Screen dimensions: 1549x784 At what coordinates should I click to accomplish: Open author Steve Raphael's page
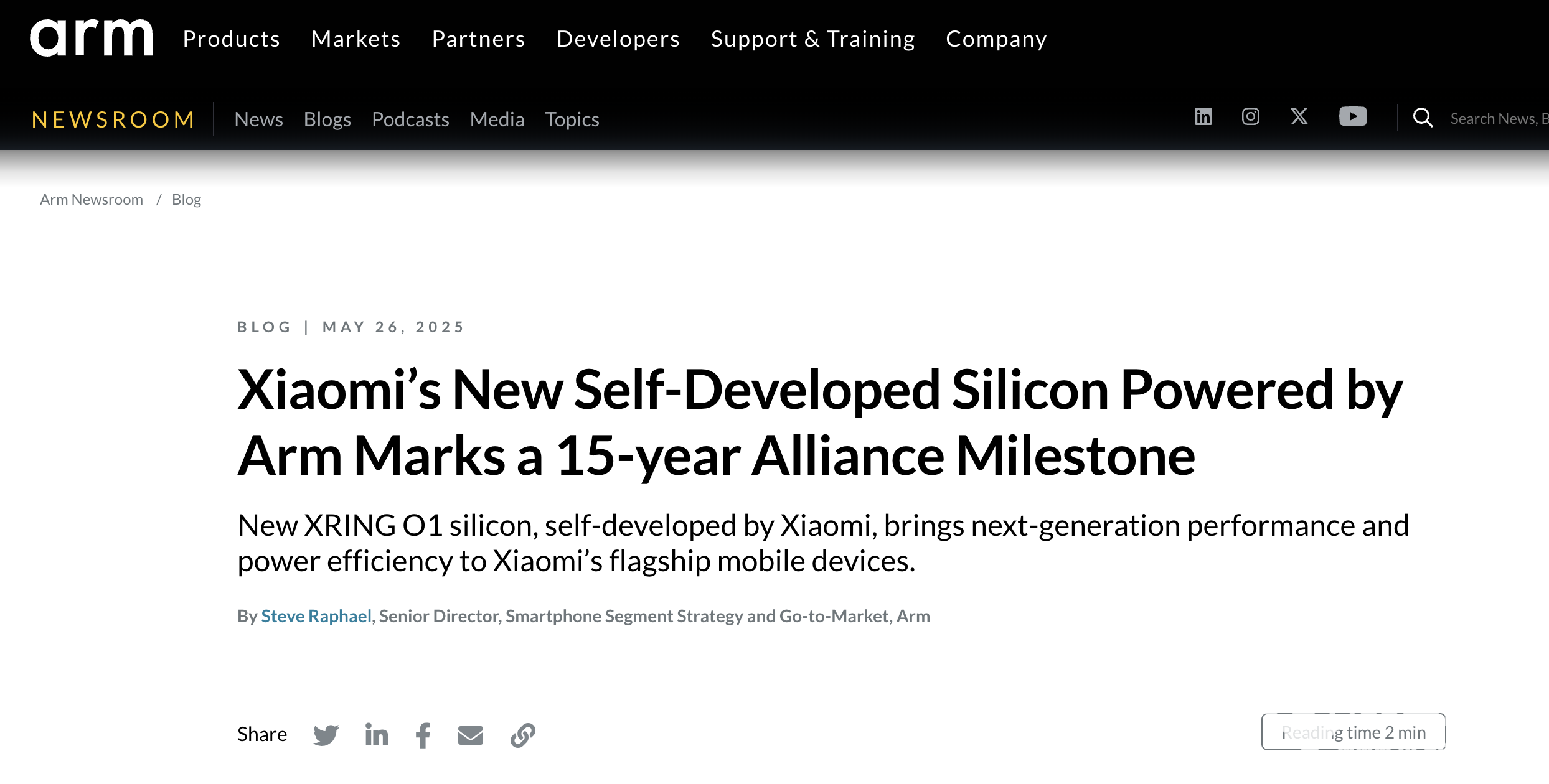[316, 616]
